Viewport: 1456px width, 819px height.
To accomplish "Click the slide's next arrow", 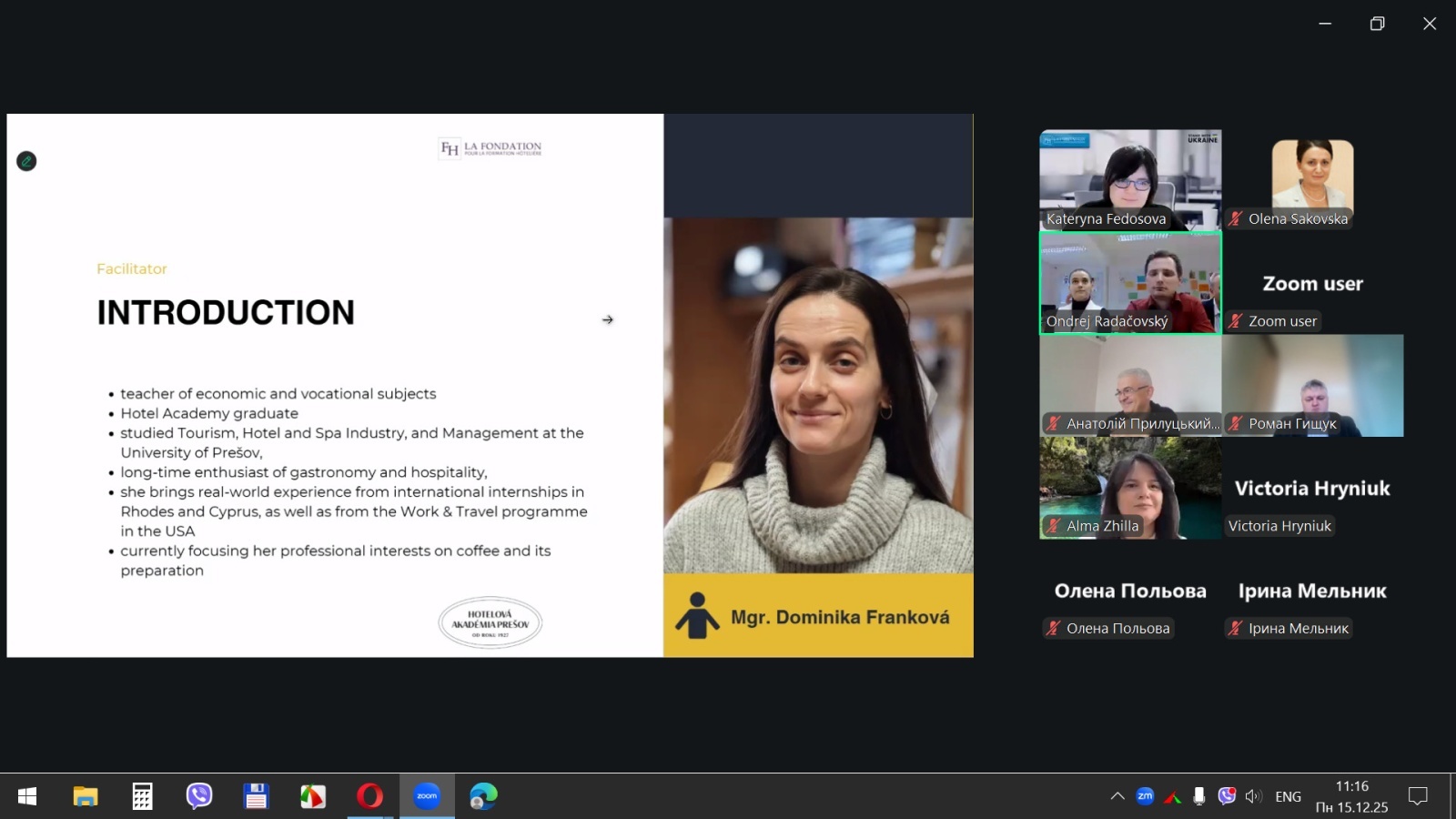I will pos(608,319).
